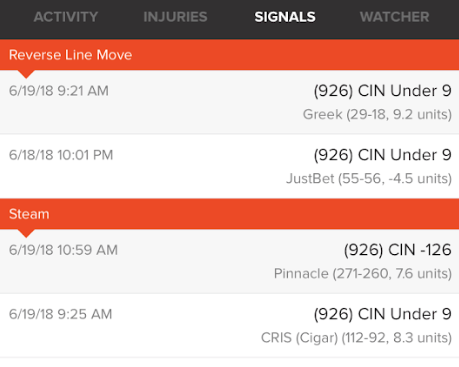Click the triangle pointer under Steam
459x367 pixels.
tap(26, 233)
